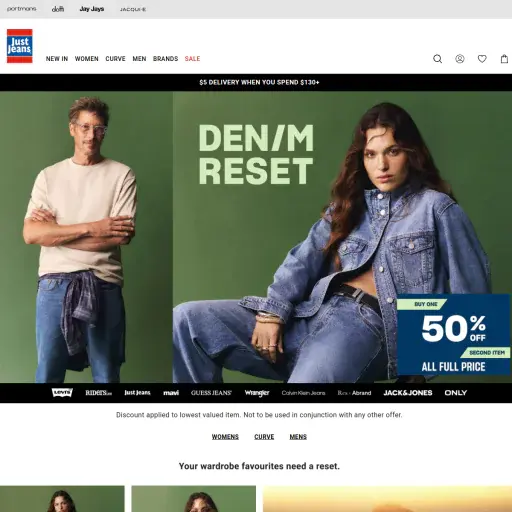Select the Riders brand logo

pos(98,393)
